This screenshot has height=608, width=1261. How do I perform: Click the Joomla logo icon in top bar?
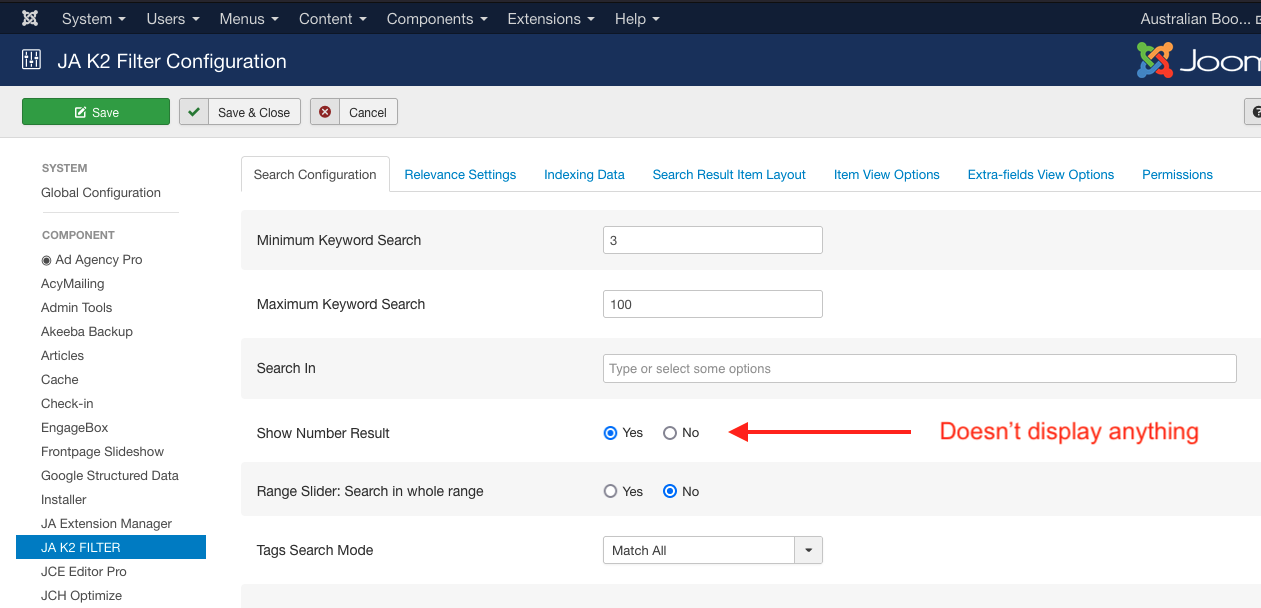[30, 19]
